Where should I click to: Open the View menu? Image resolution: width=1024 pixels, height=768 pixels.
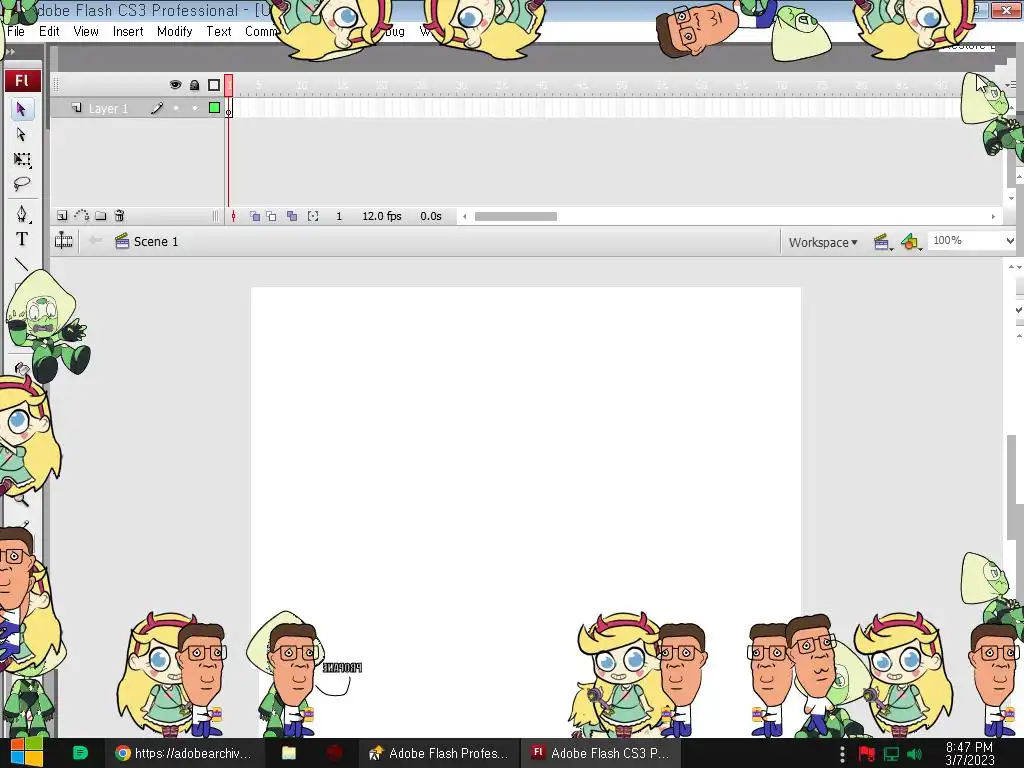coord(86,31)
